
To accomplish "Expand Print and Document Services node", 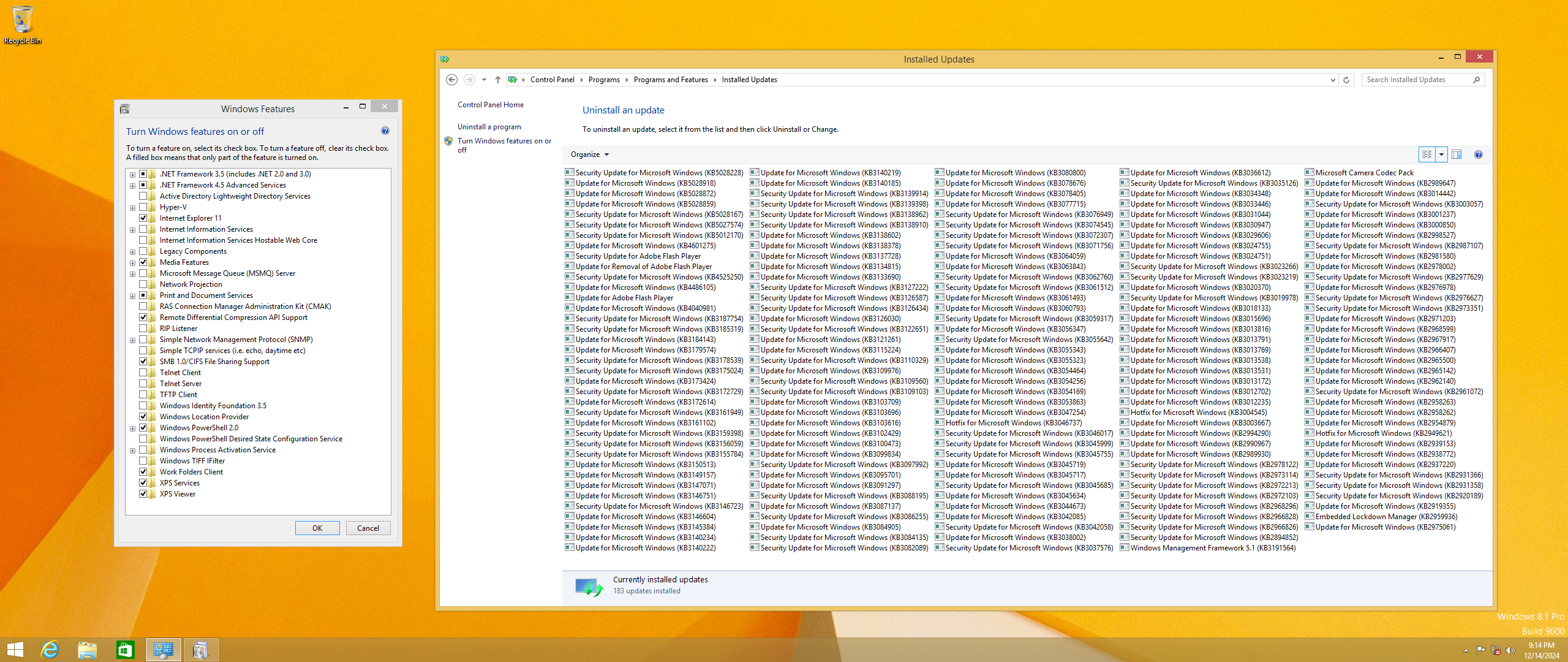I will pyautogui.click(x=132, y=296).
